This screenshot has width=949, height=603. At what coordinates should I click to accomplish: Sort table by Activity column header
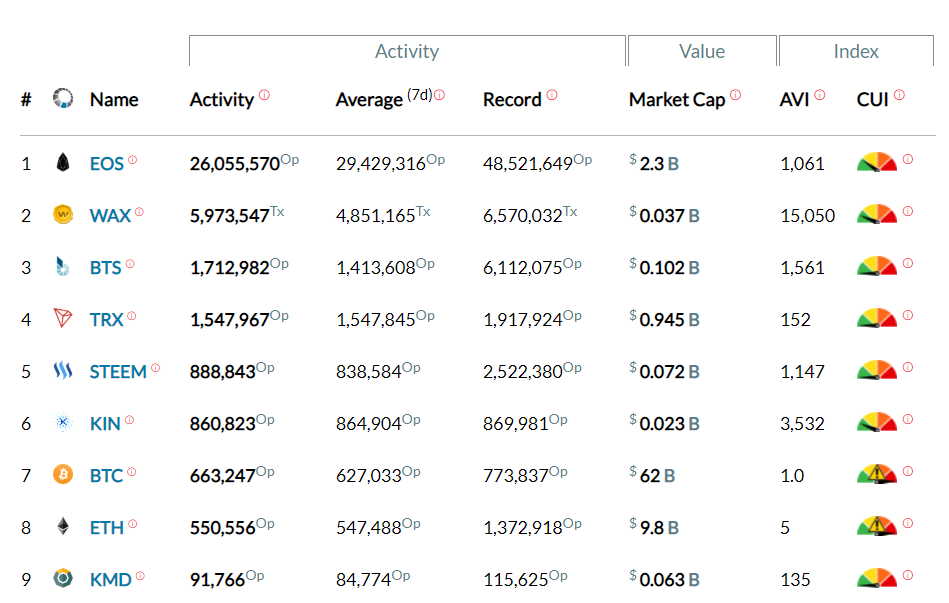pyautogui.click(x=222, y=99)
